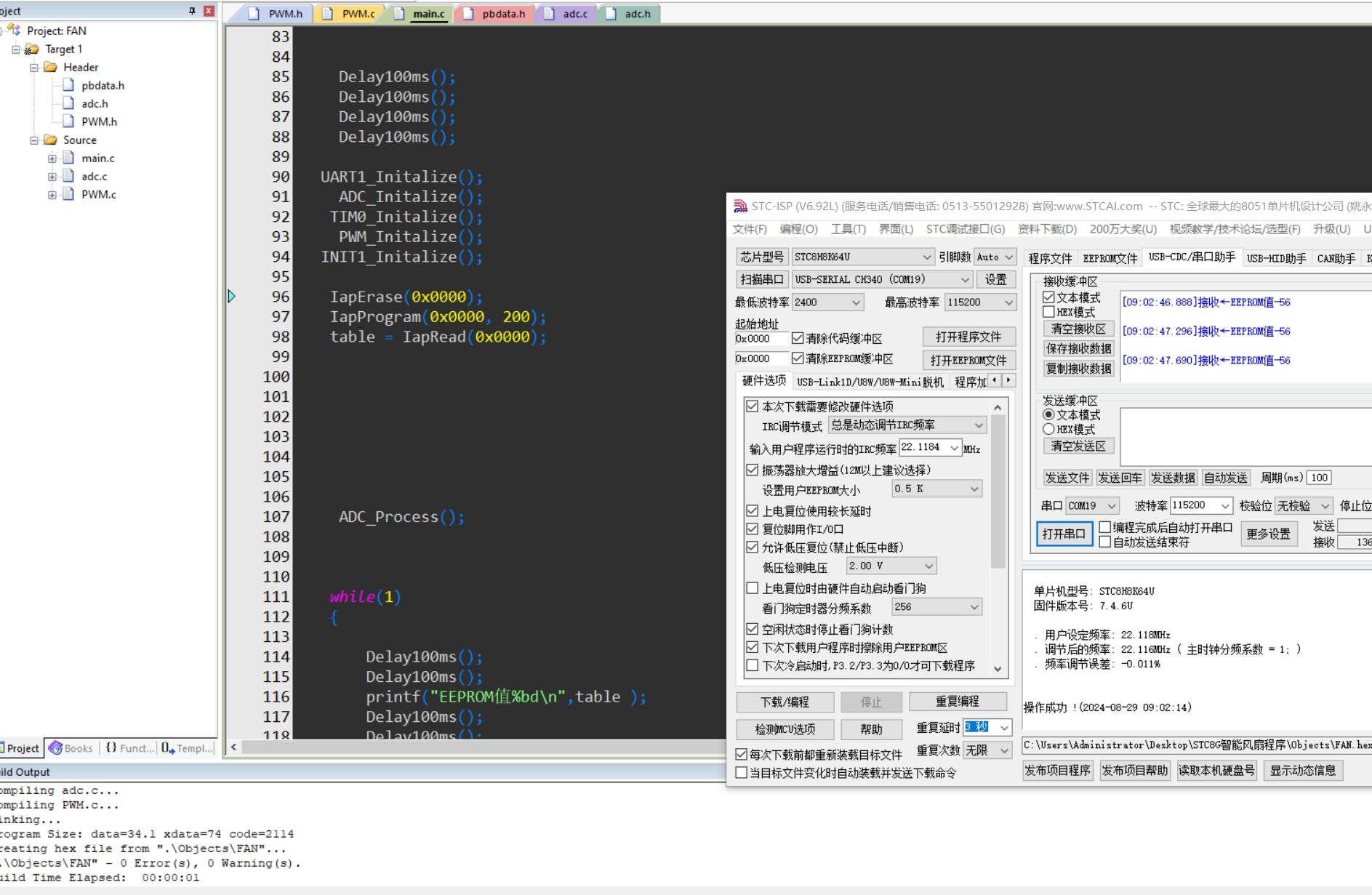The height and width of the screenshot is (895, 1372).
Task: Open the serial port USB-SERIAL CH340 dropdown
Action: (x=883, y=279)
